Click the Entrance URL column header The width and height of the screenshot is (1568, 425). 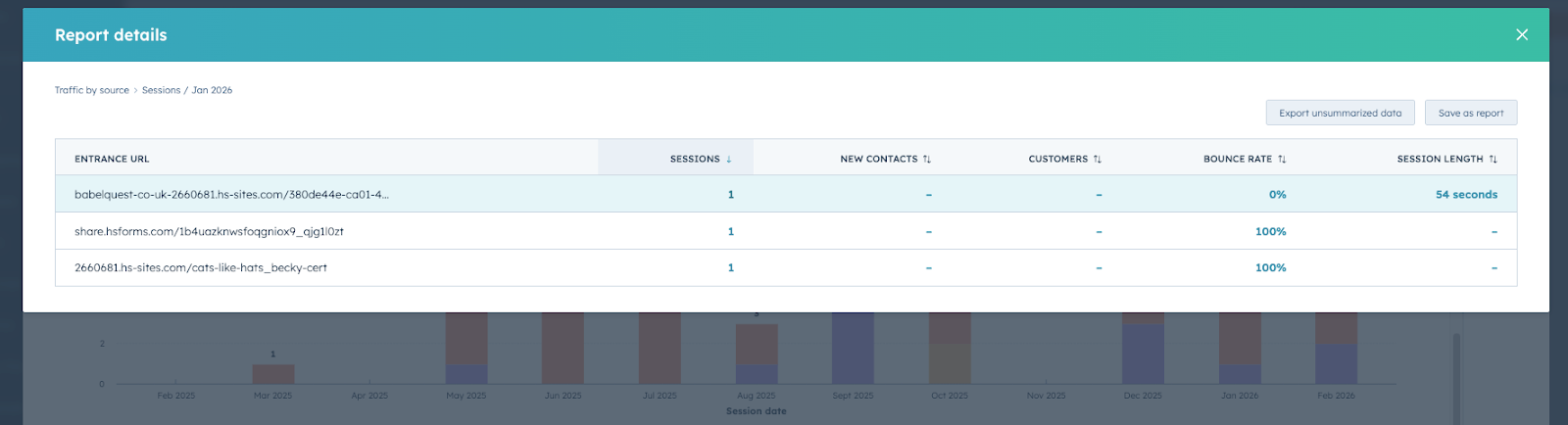tap(112, 159)
